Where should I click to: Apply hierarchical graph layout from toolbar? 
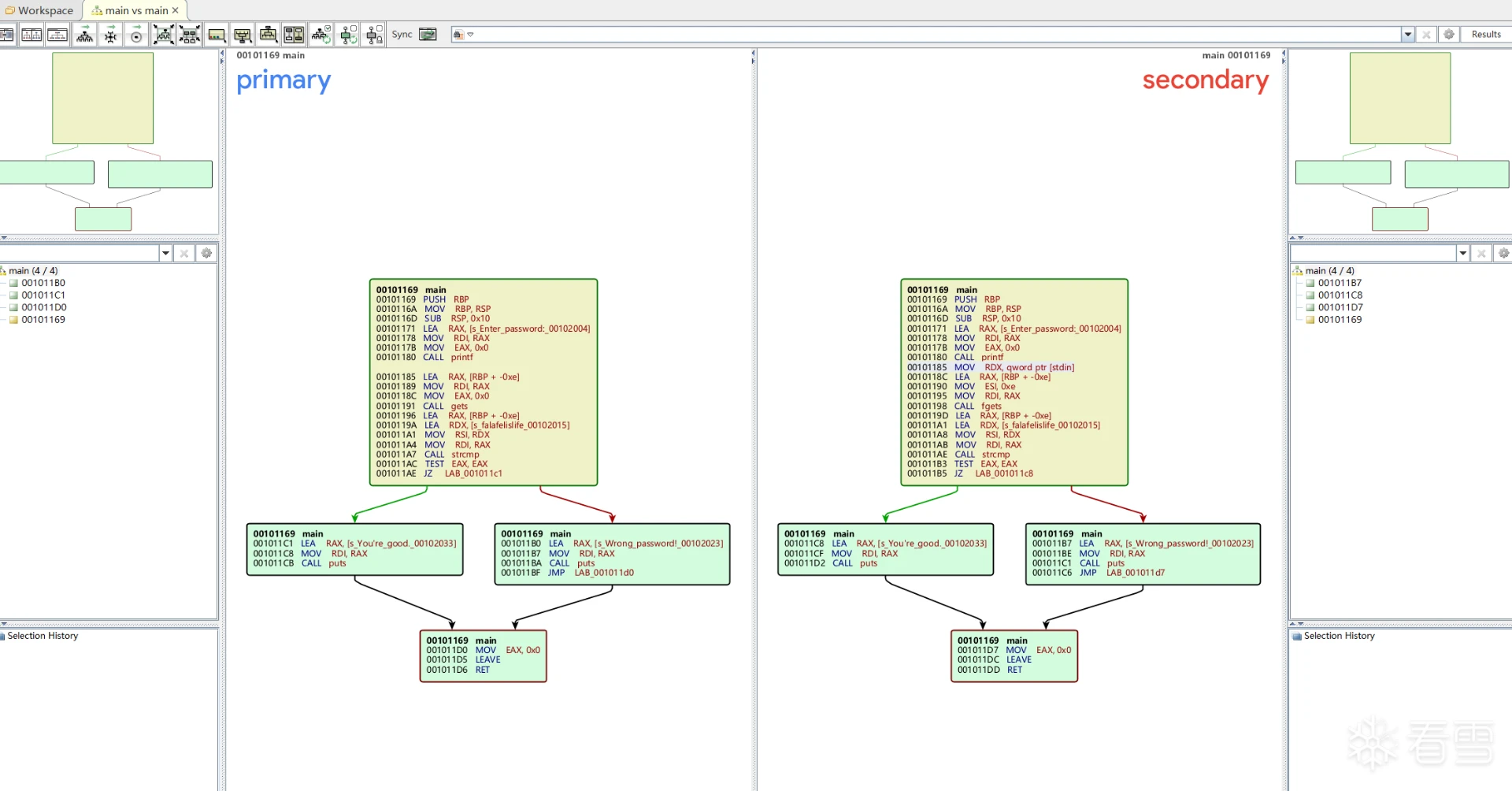pos(84,35)
